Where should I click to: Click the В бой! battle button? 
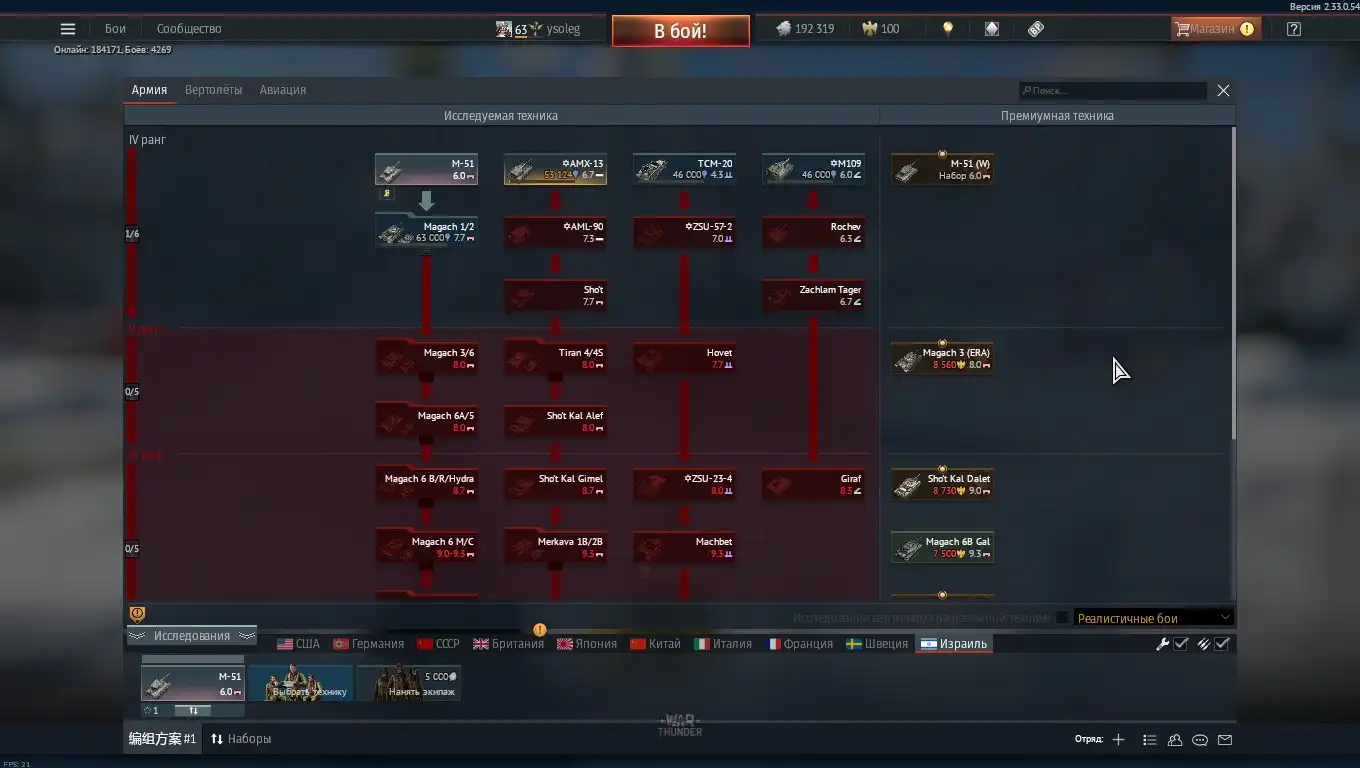coord(680,31)
